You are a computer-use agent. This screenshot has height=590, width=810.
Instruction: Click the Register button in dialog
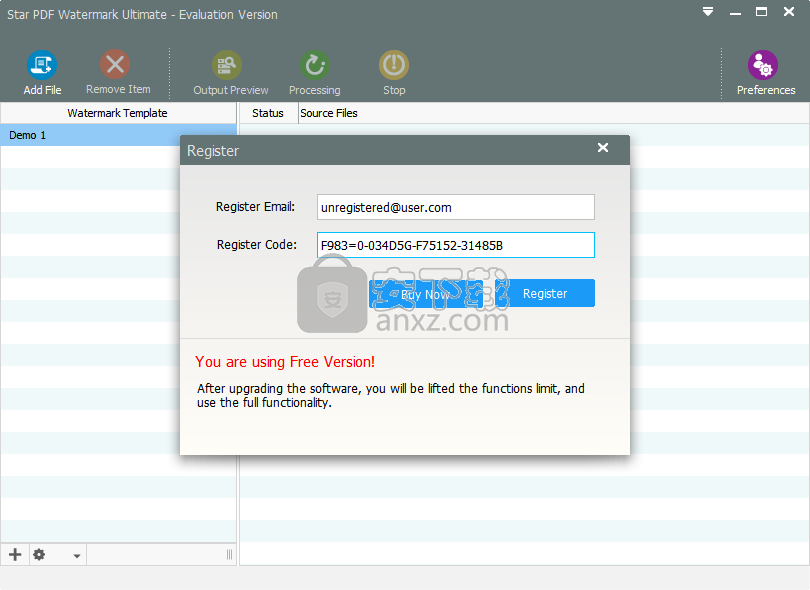544,293
